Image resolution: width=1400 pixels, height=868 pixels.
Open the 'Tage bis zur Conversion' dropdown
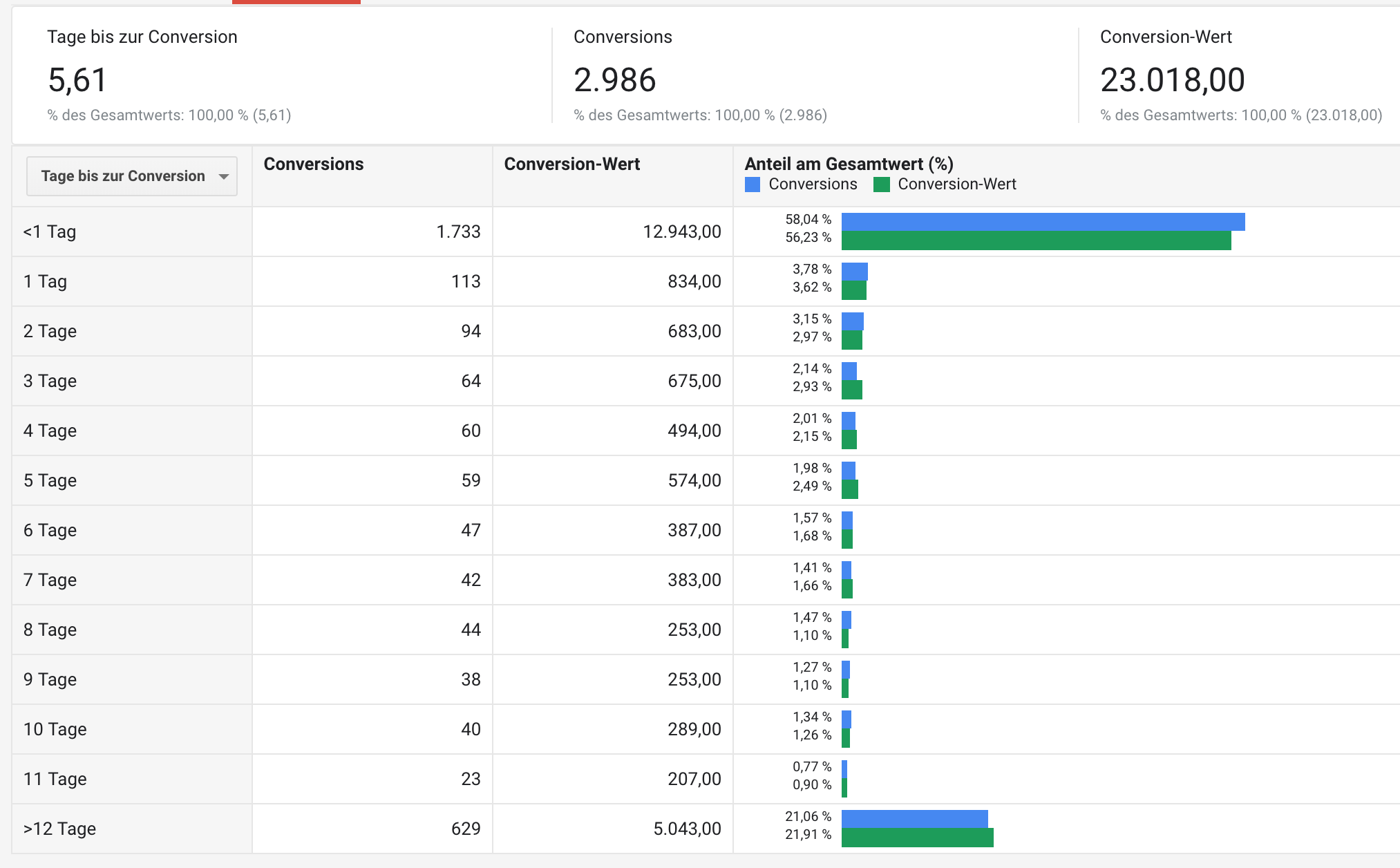[x=131, y=176]
